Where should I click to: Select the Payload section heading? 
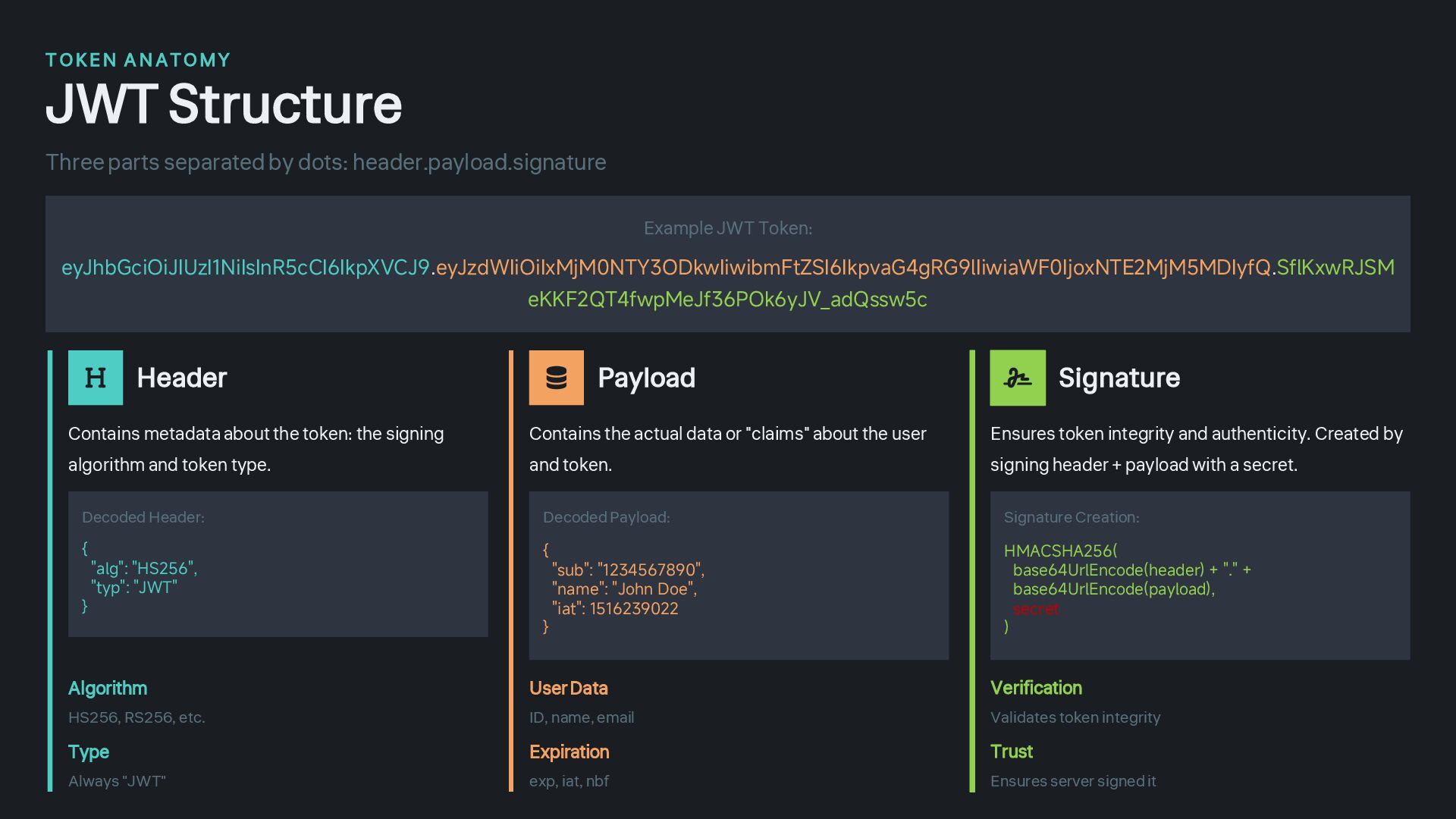[x=646, y=378]
